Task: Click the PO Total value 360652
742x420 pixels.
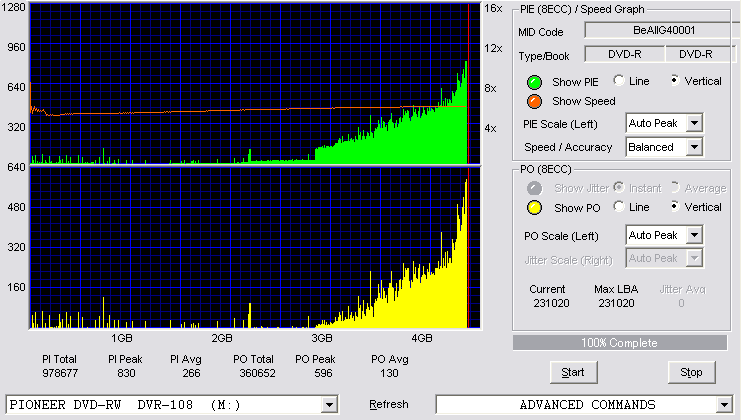Action: [257, 374]
